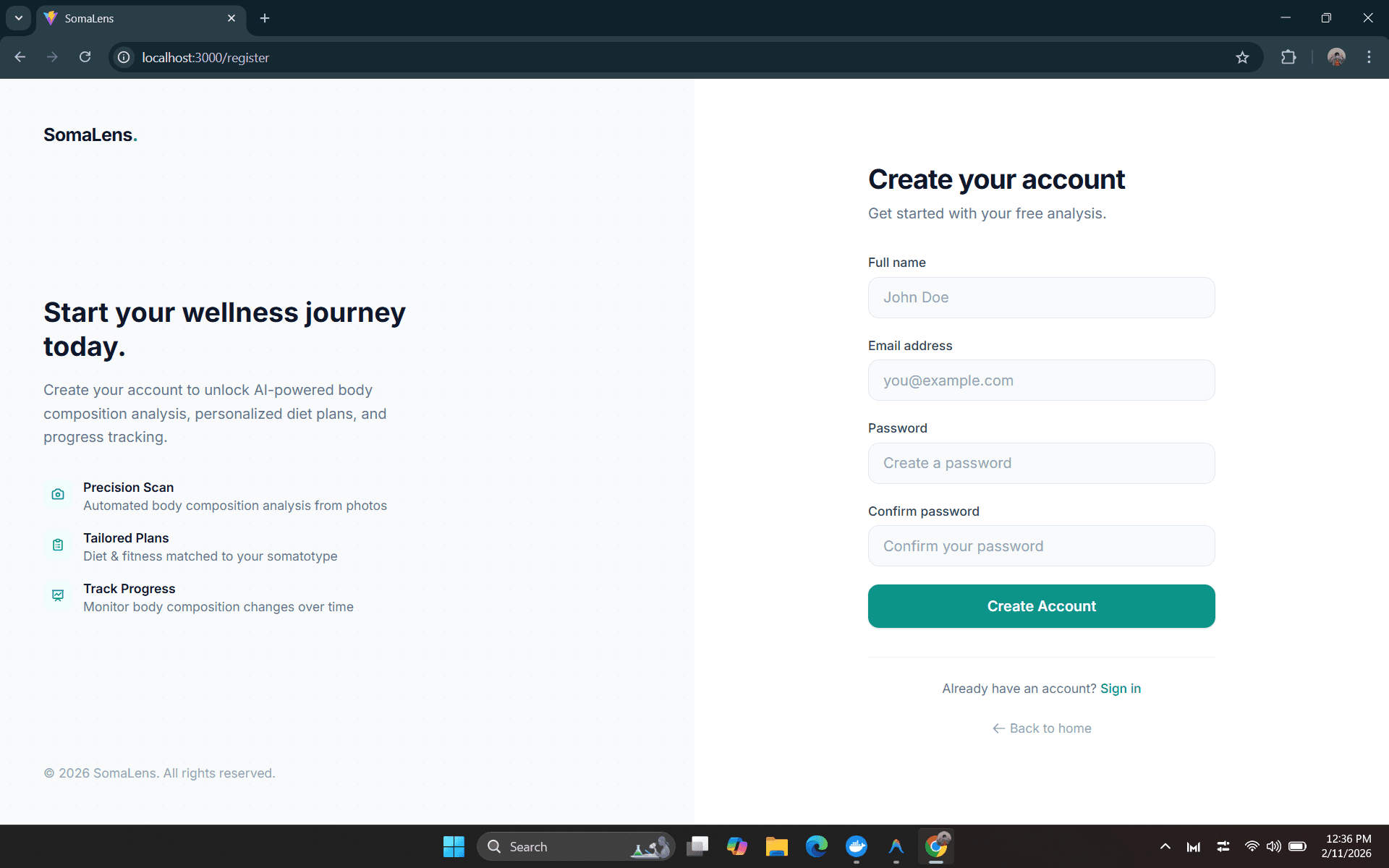Image resolution: width=1389 pixels, height=868 pixels.
Task: Go Back to home link
Action: [1042, 728]
